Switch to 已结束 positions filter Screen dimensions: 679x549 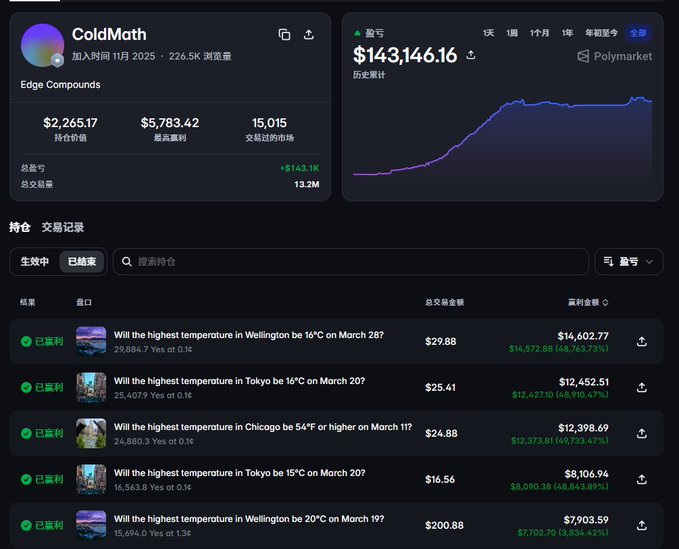click(82, 262)
